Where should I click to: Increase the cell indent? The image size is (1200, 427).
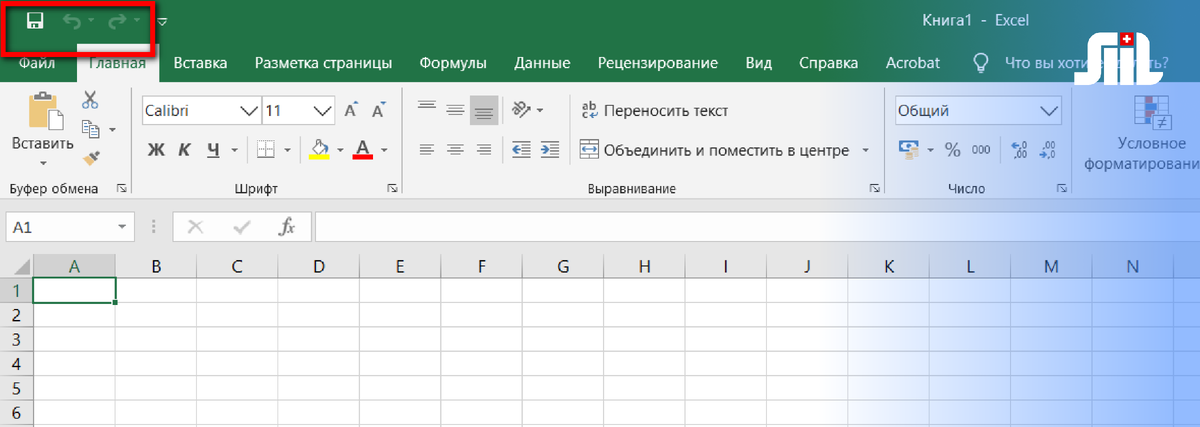pyautogui.click(x=550, y=150)
